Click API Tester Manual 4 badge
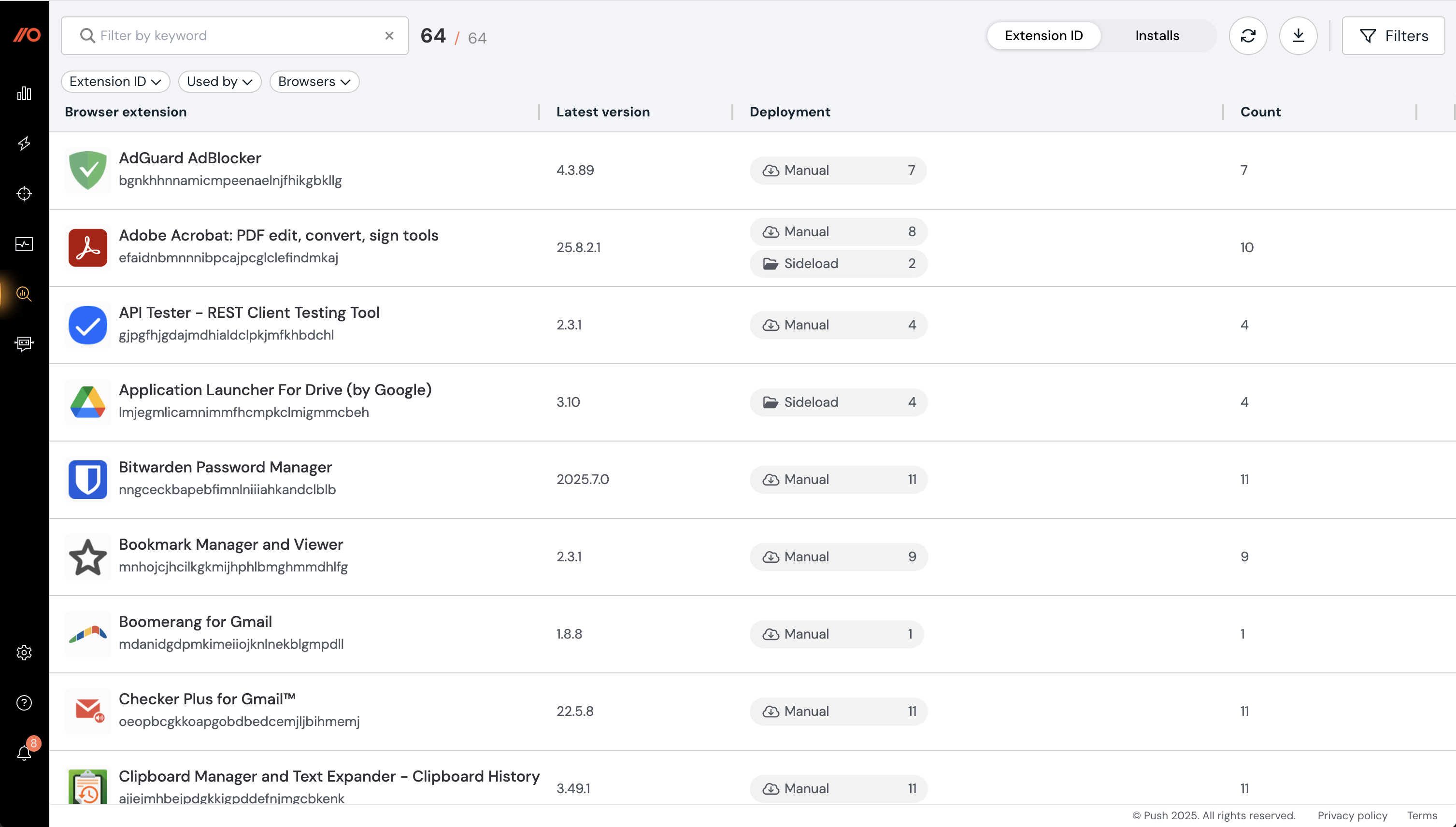This screenshot has width=1456, height=827. 838,325
